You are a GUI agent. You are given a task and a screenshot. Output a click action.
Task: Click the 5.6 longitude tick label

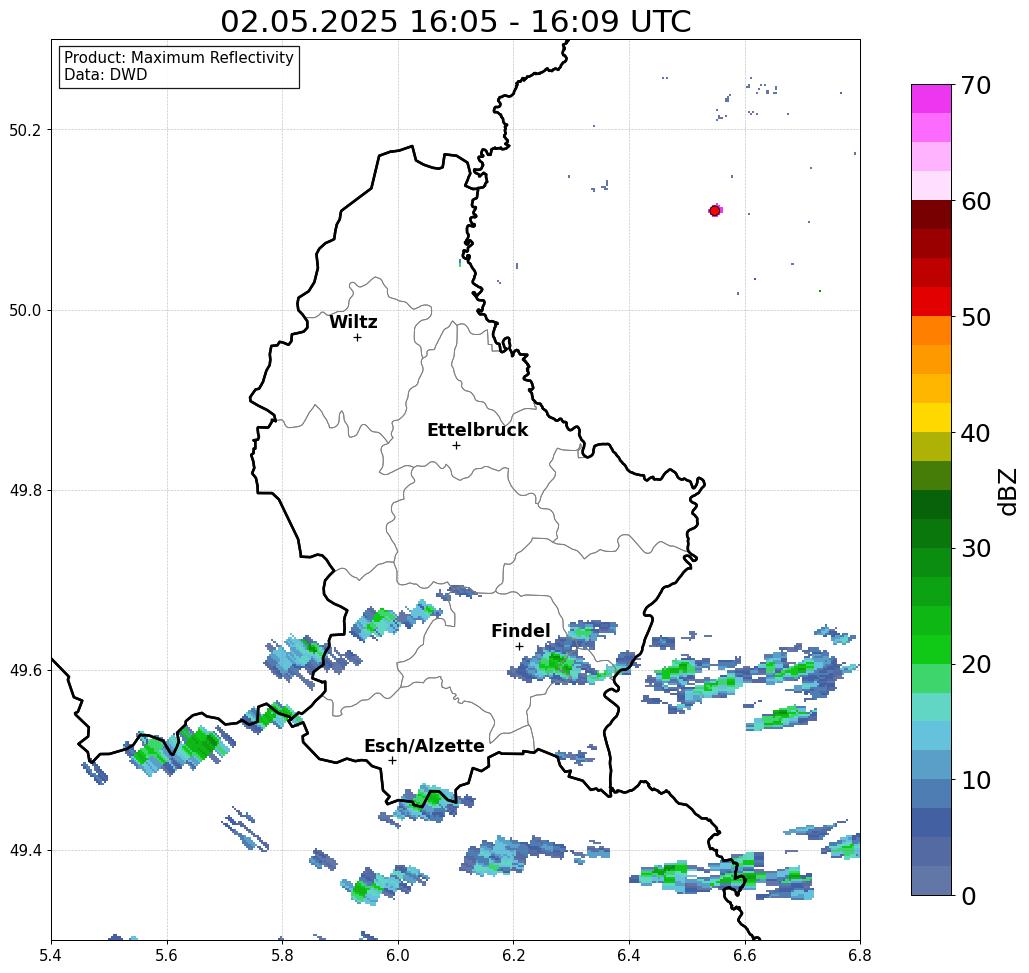167,955
